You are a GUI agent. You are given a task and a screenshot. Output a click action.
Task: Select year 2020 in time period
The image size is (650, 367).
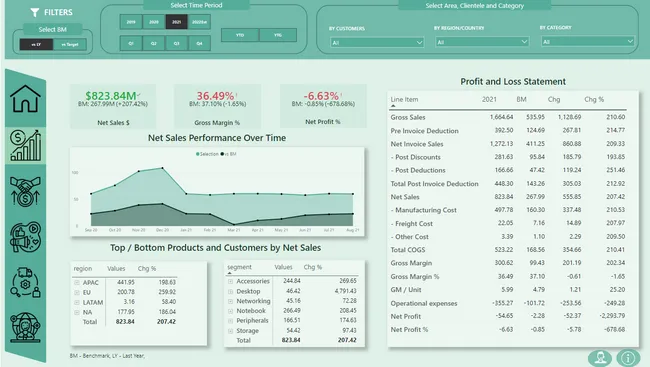pyautogui.click(x=154, y=22)
